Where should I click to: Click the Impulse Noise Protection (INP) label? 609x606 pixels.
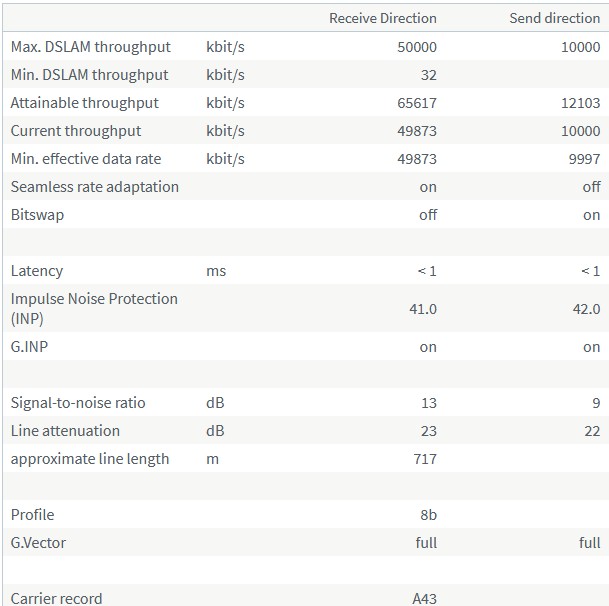pyautogui.click(x=94, y=308)
